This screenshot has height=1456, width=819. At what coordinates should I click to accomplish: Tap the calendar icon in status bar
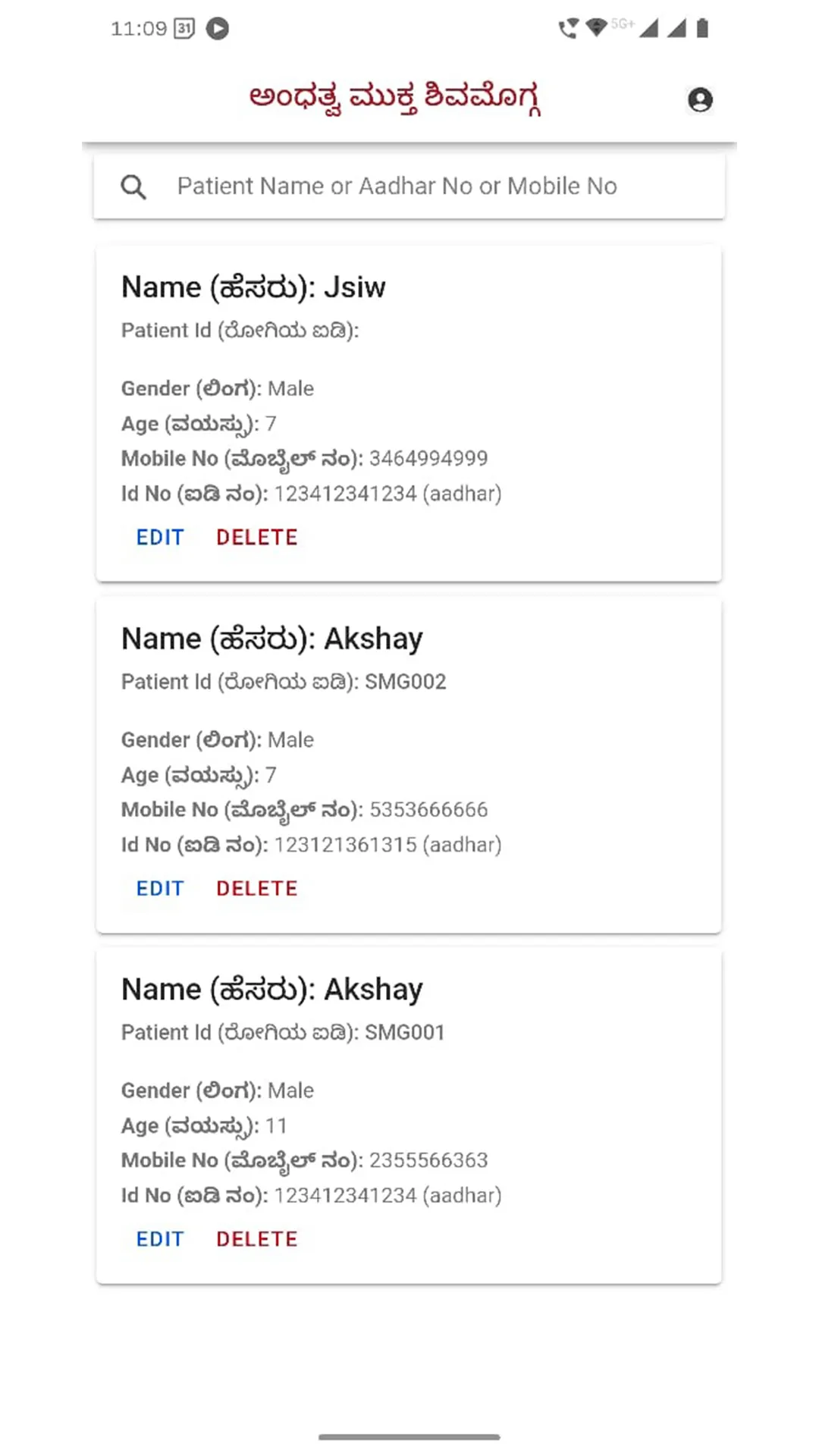184,29
